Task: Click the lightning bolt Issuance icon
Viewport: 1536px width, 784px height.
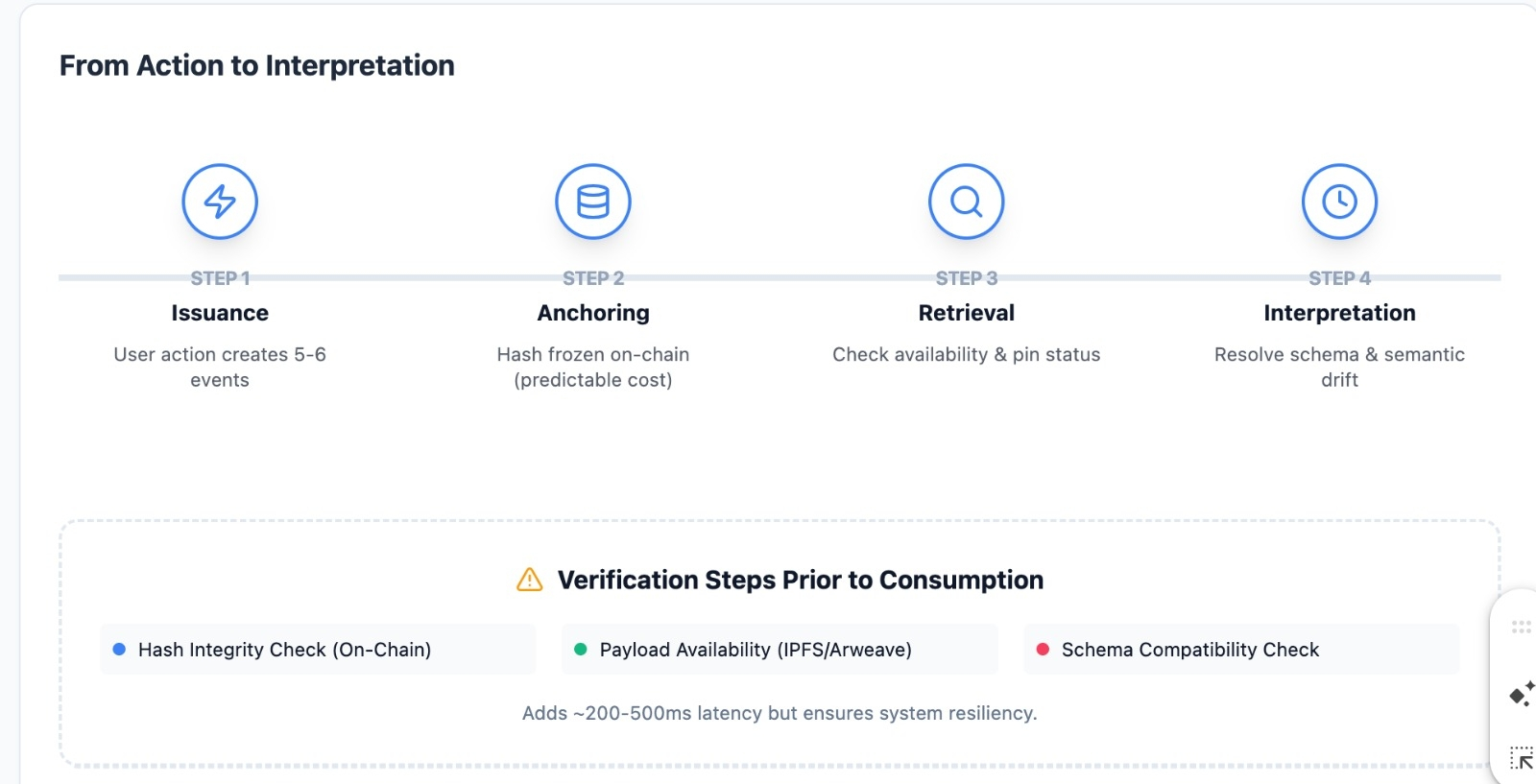Action: pos(220,202)
